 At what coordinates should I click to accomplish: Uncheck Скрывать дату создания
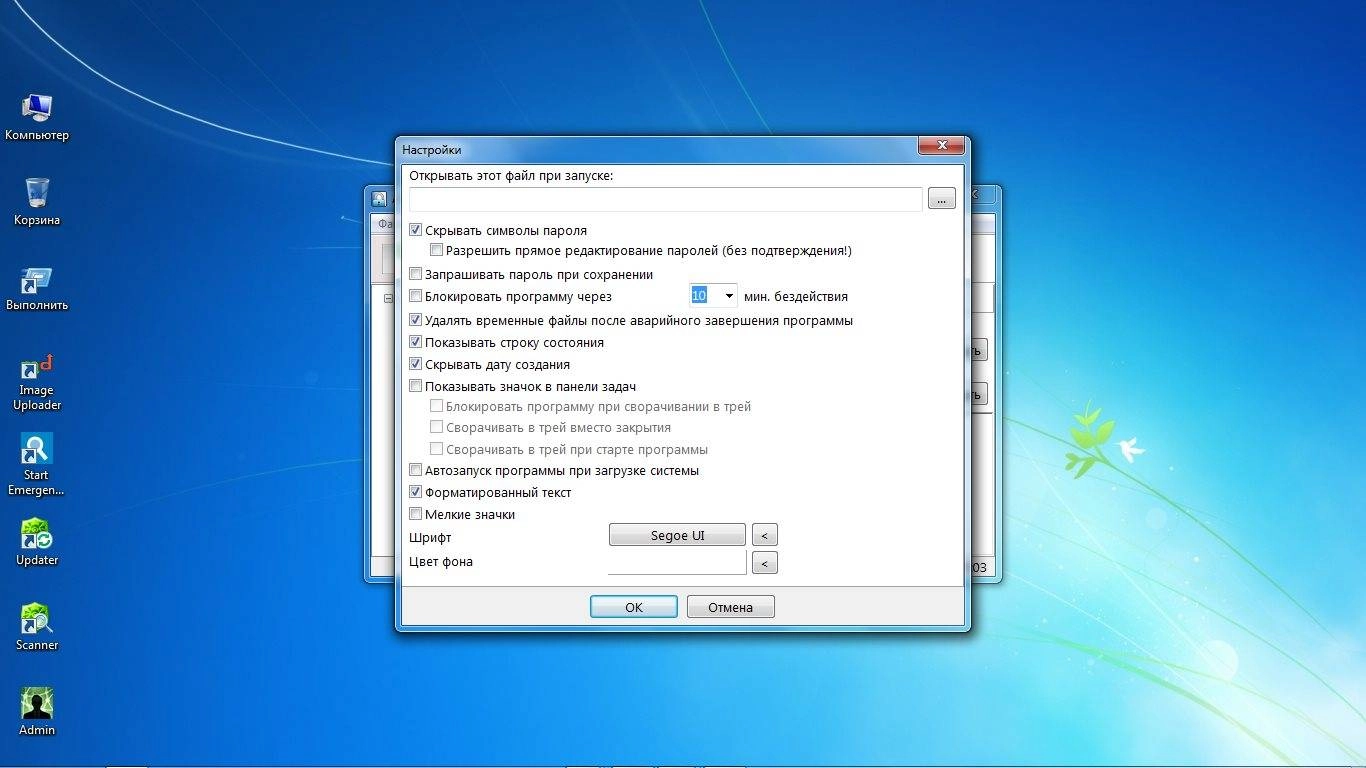(x=416, y=364)
